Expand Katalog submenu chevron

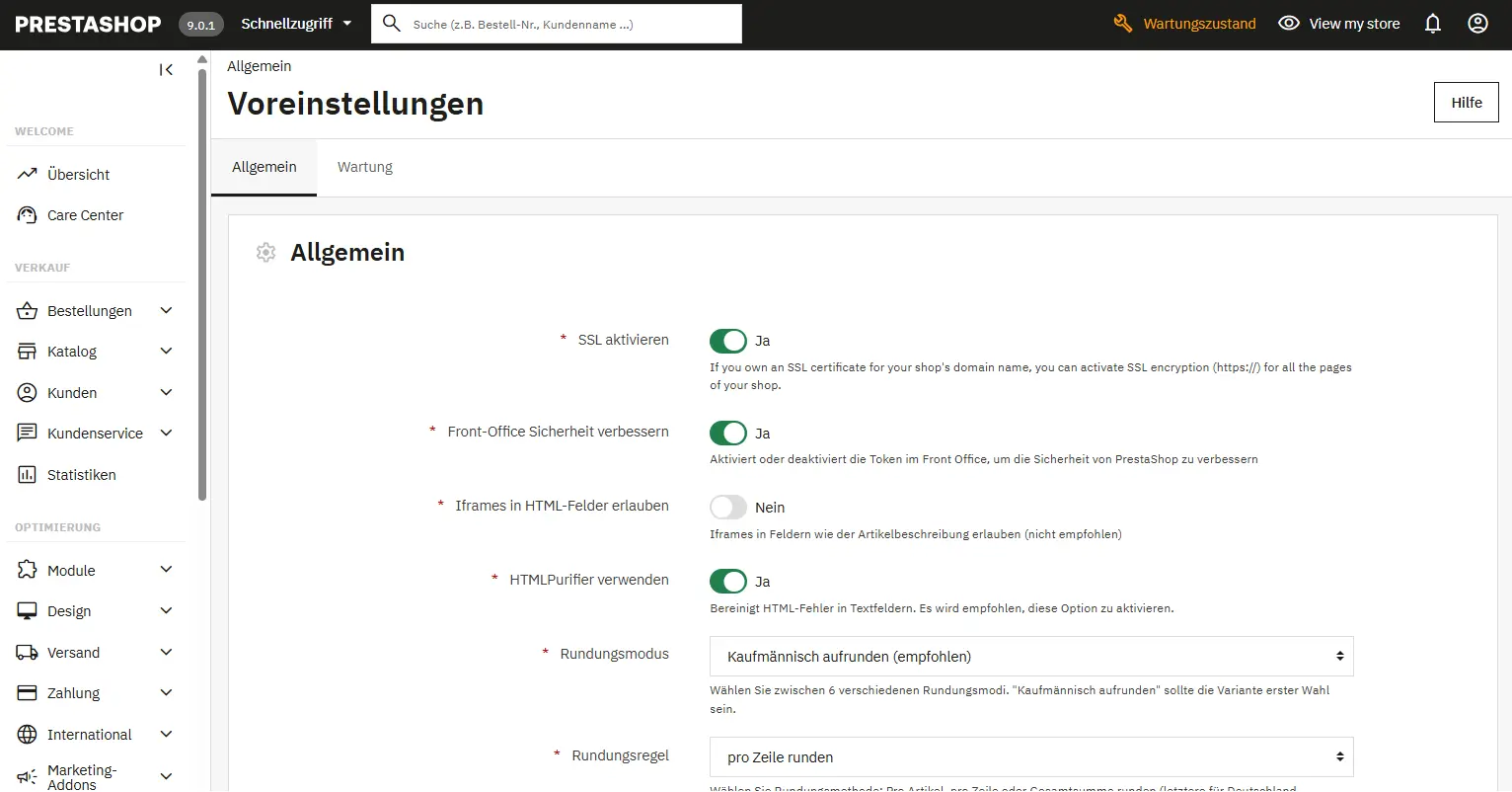[x=166, y=352]
